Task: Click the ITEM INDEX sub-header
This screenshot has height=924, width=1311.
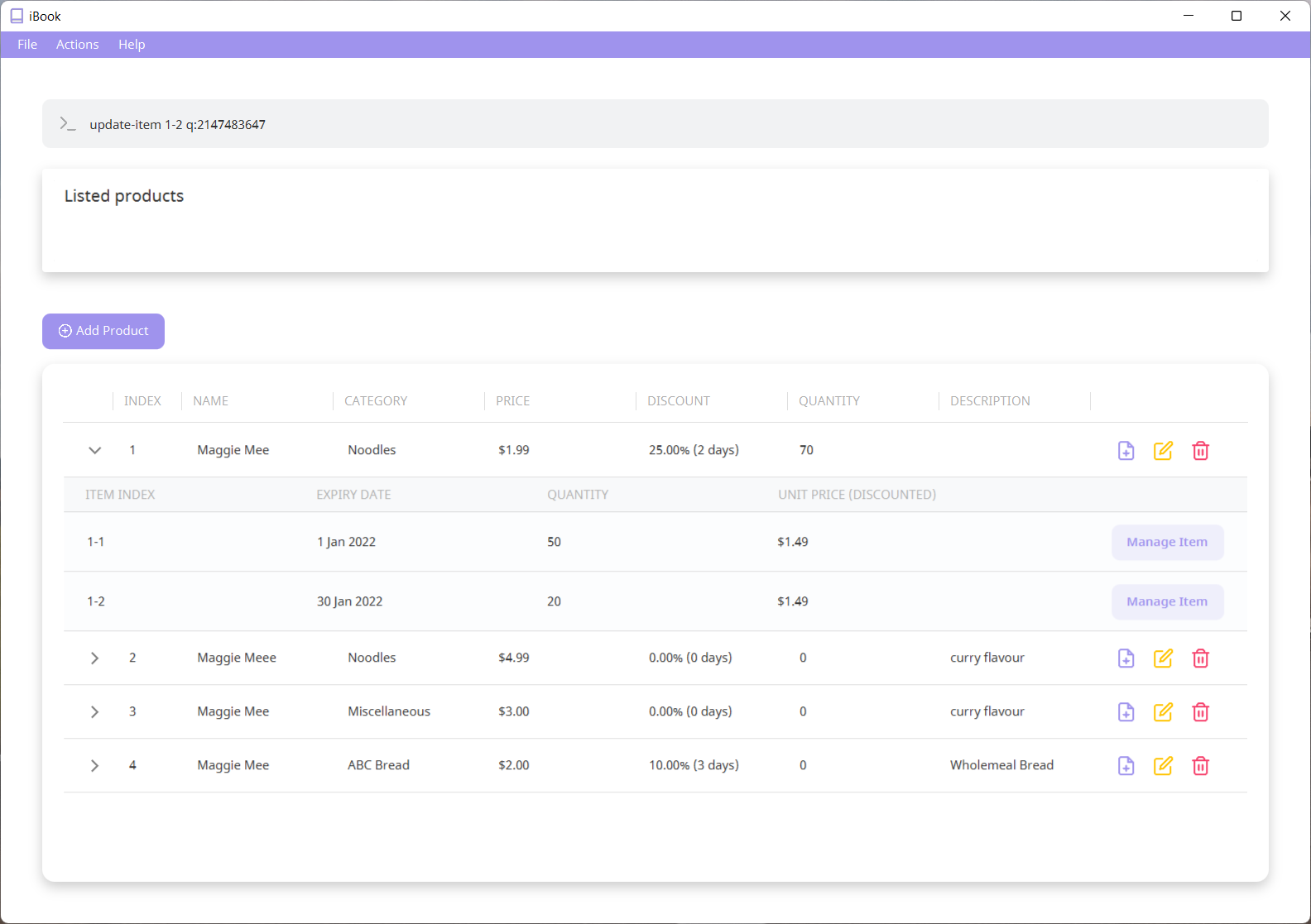Action: click(x=120, y=495)
